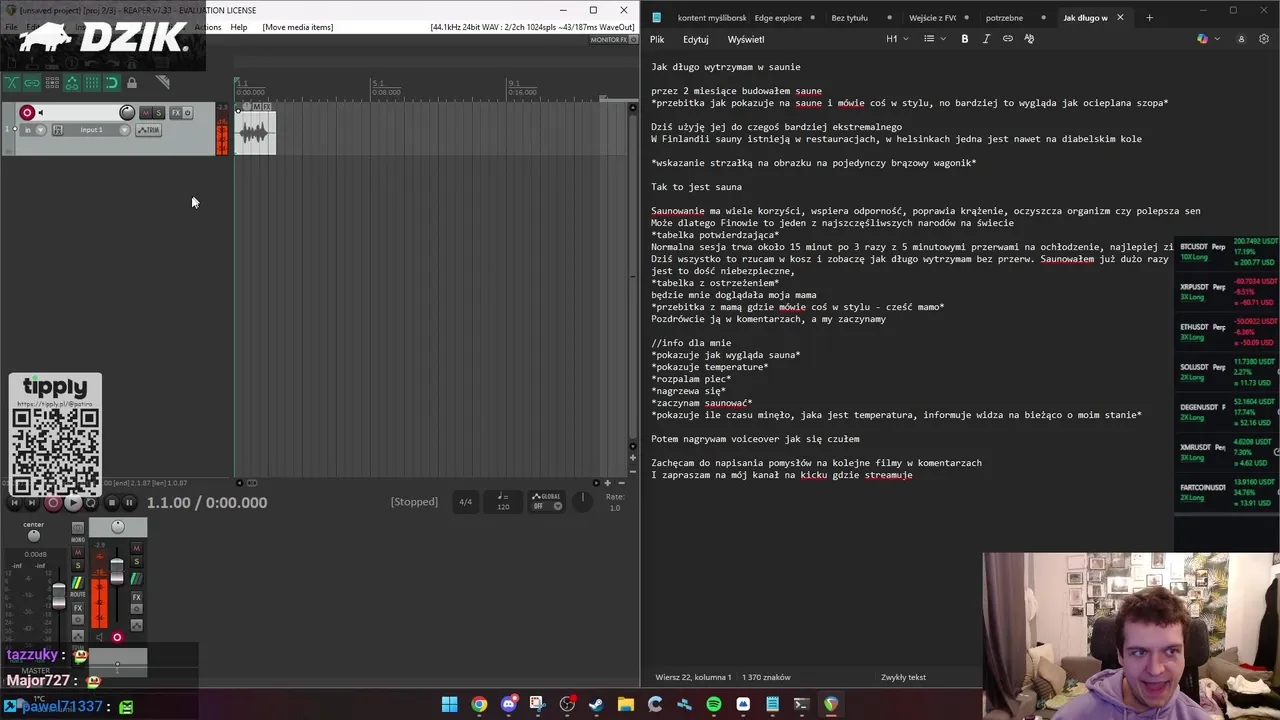Solo track 1 in track panel

point(159,113)
